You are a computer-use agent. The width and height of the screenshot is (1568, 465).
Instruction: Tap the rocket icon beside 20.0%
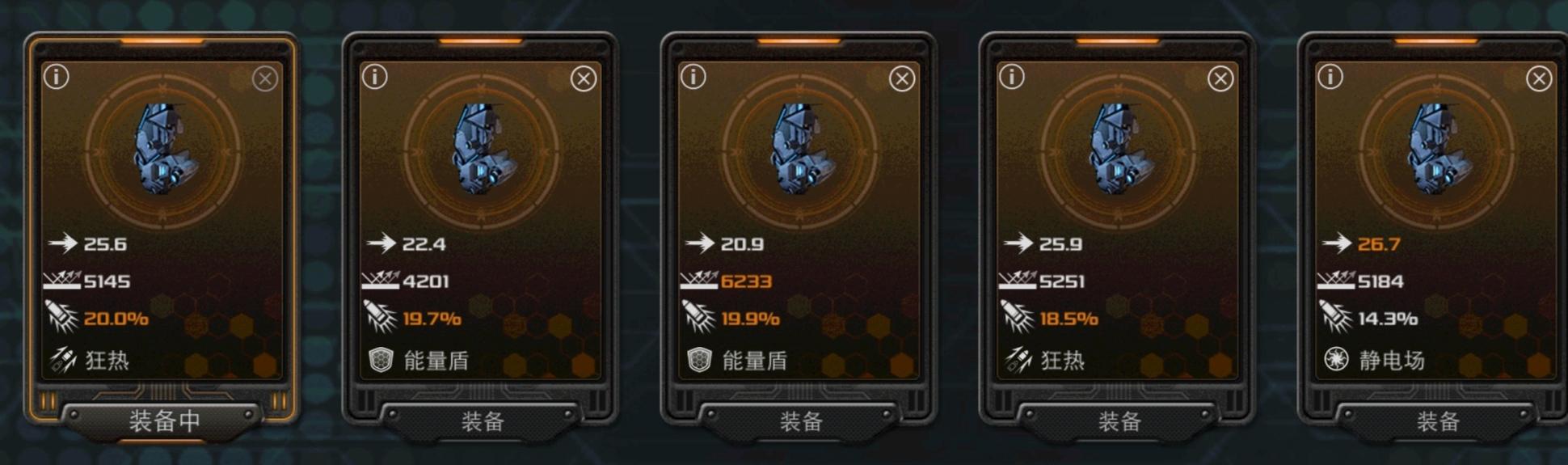(x=61, y=317)
